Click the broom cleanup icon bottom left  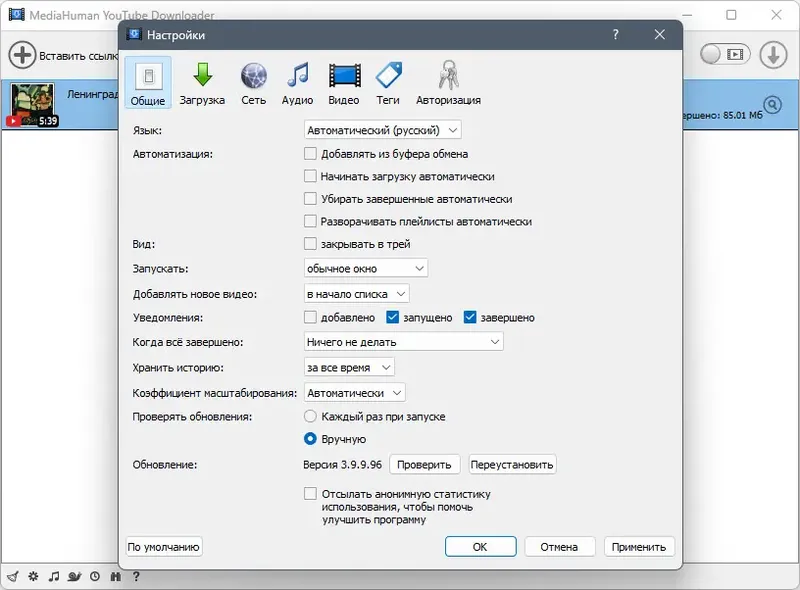[x=13, y=577]
